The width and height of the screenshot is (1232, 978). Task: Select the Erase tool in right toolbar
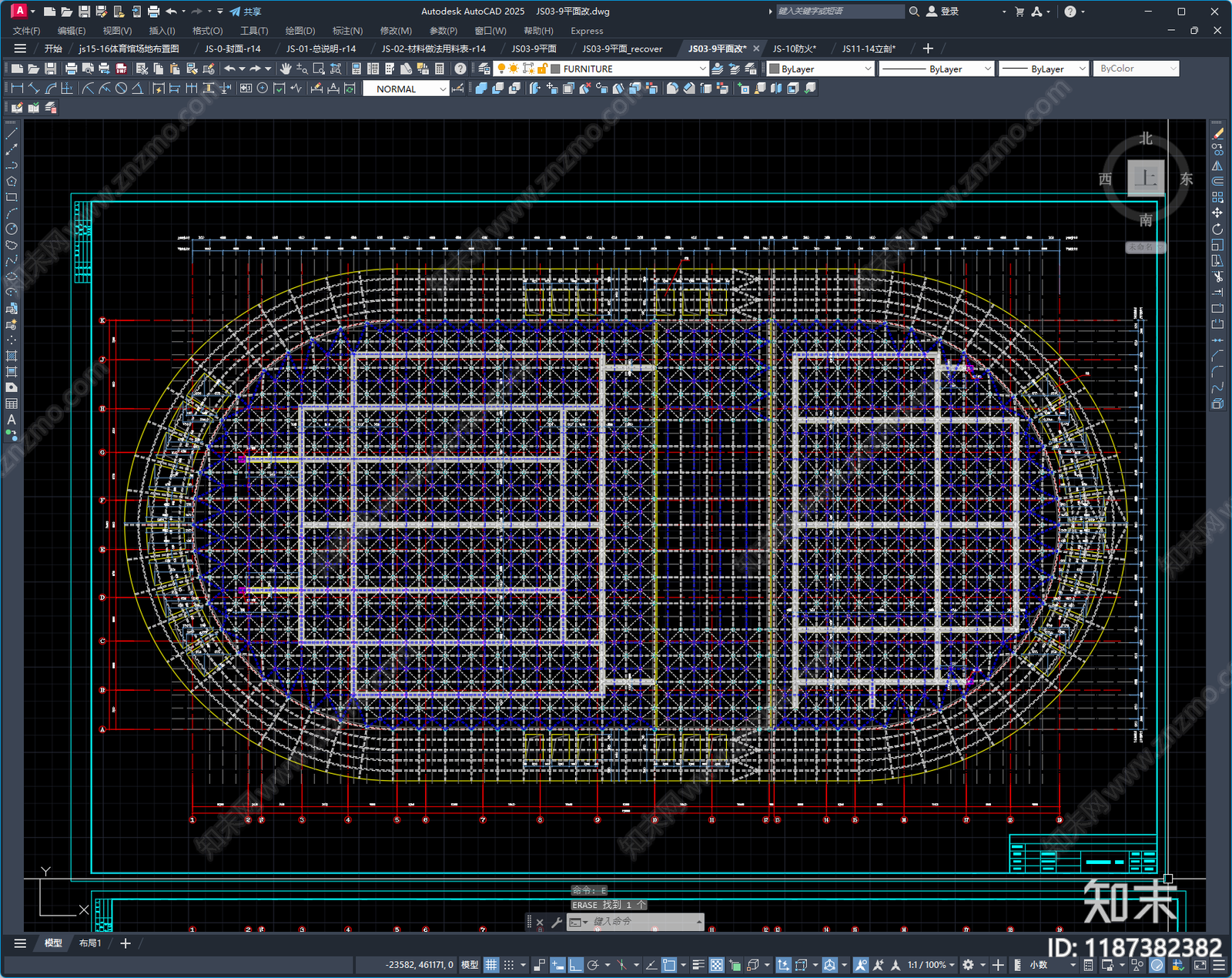coord(1217,133)
